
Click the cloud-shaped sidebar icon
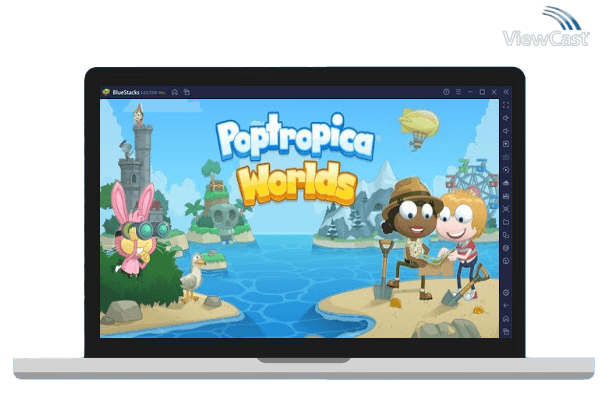pyautogui.click(x=506, y=183)
